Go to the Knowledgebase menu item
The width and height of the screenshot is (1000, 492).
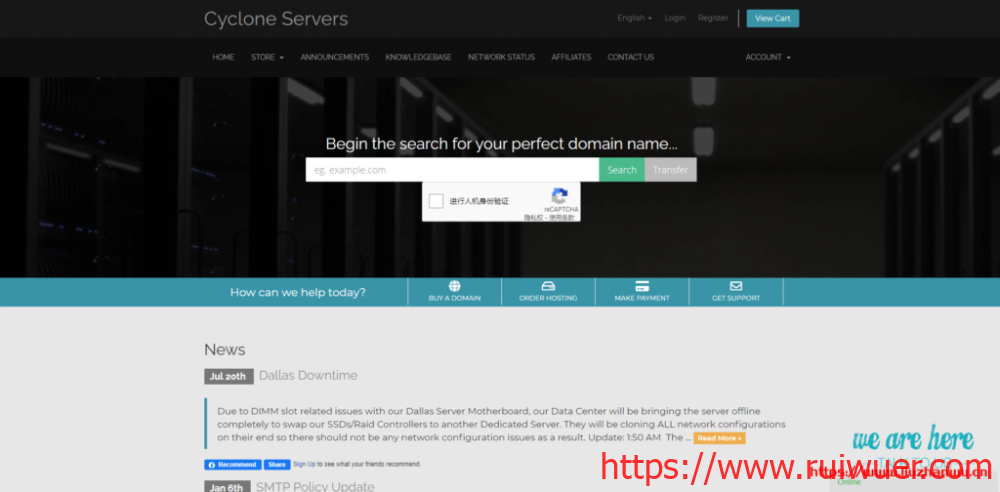[x=418, y=57]
